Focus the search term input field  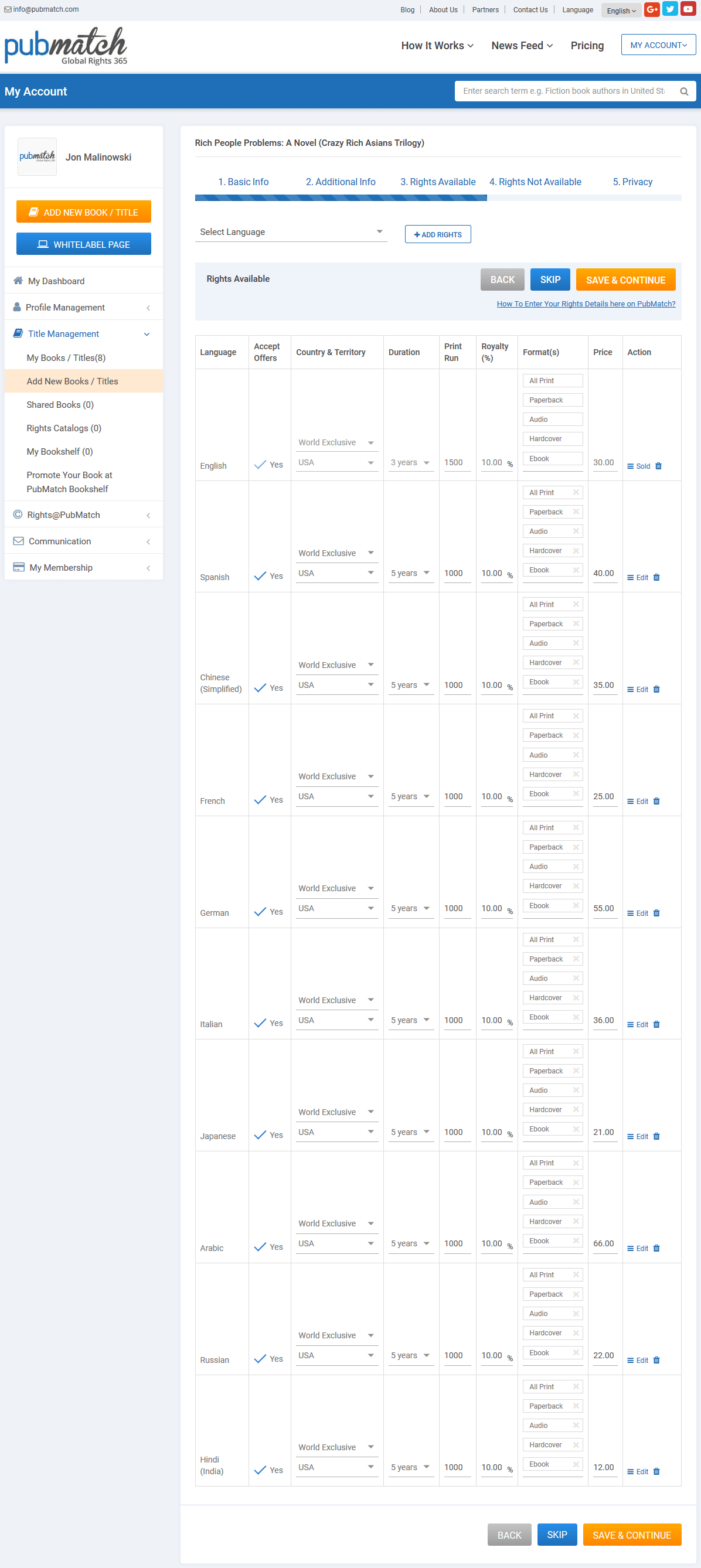click(x=564, y=91)
